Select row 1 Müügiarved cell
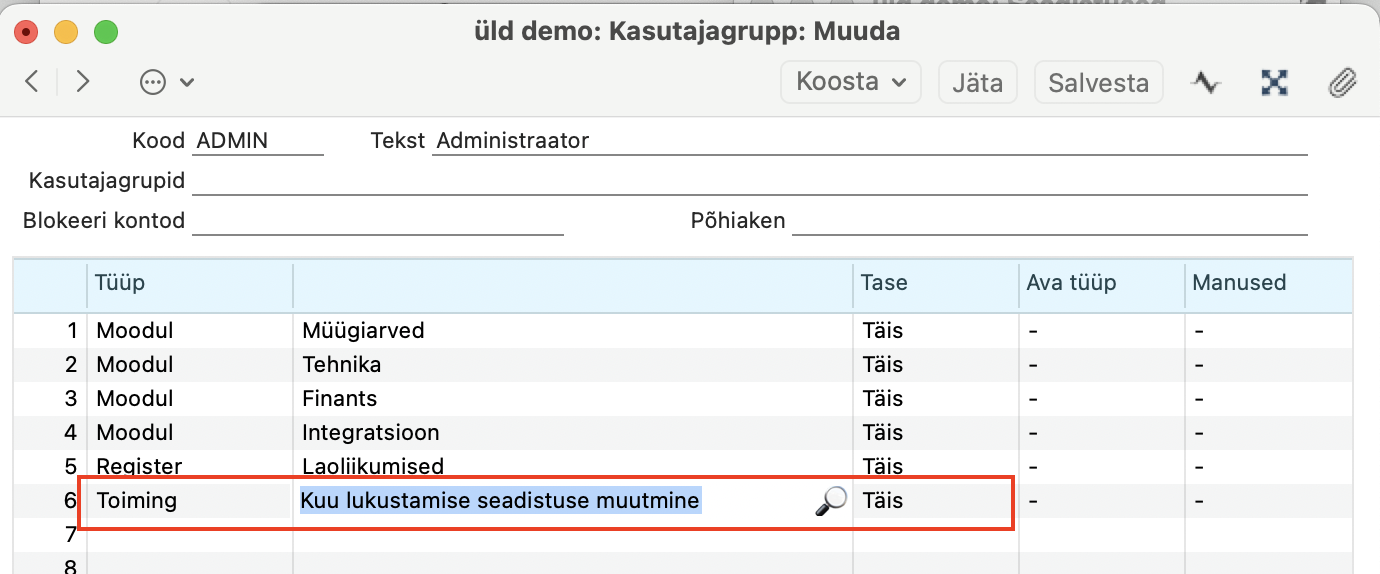The image size is (1380, 574). (x=572, y=330)
